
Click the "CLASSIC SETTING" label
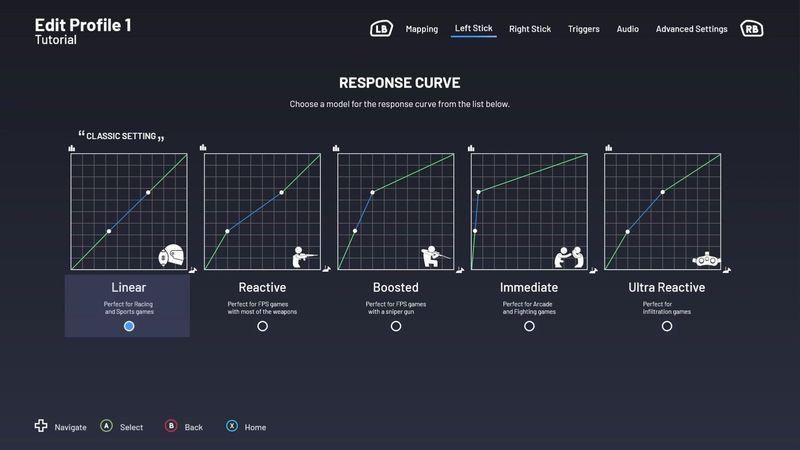click(121, 136)
